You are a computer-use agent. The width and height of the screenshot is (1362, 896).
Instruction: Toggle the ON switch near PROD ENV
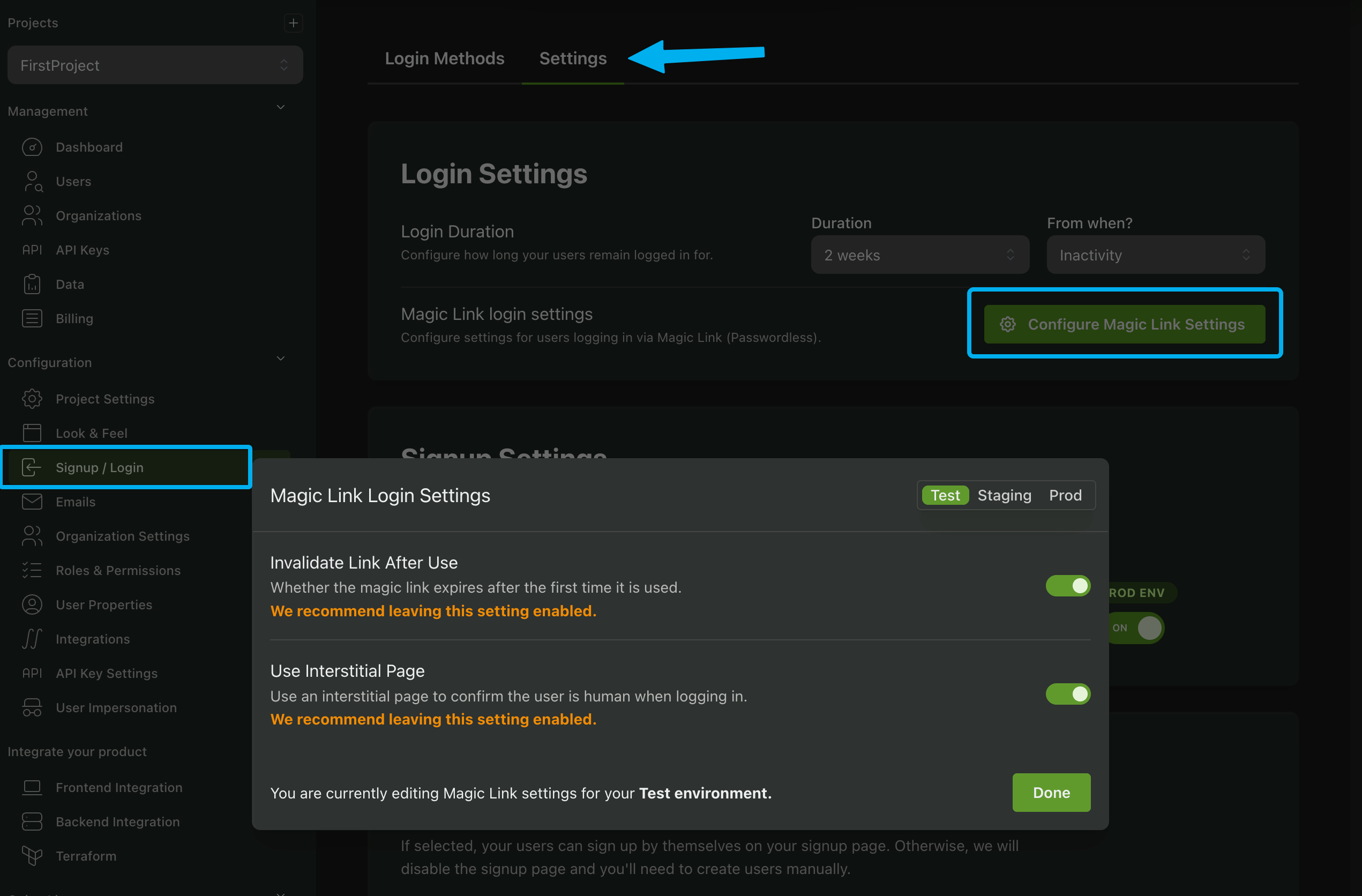[1136, 628]
